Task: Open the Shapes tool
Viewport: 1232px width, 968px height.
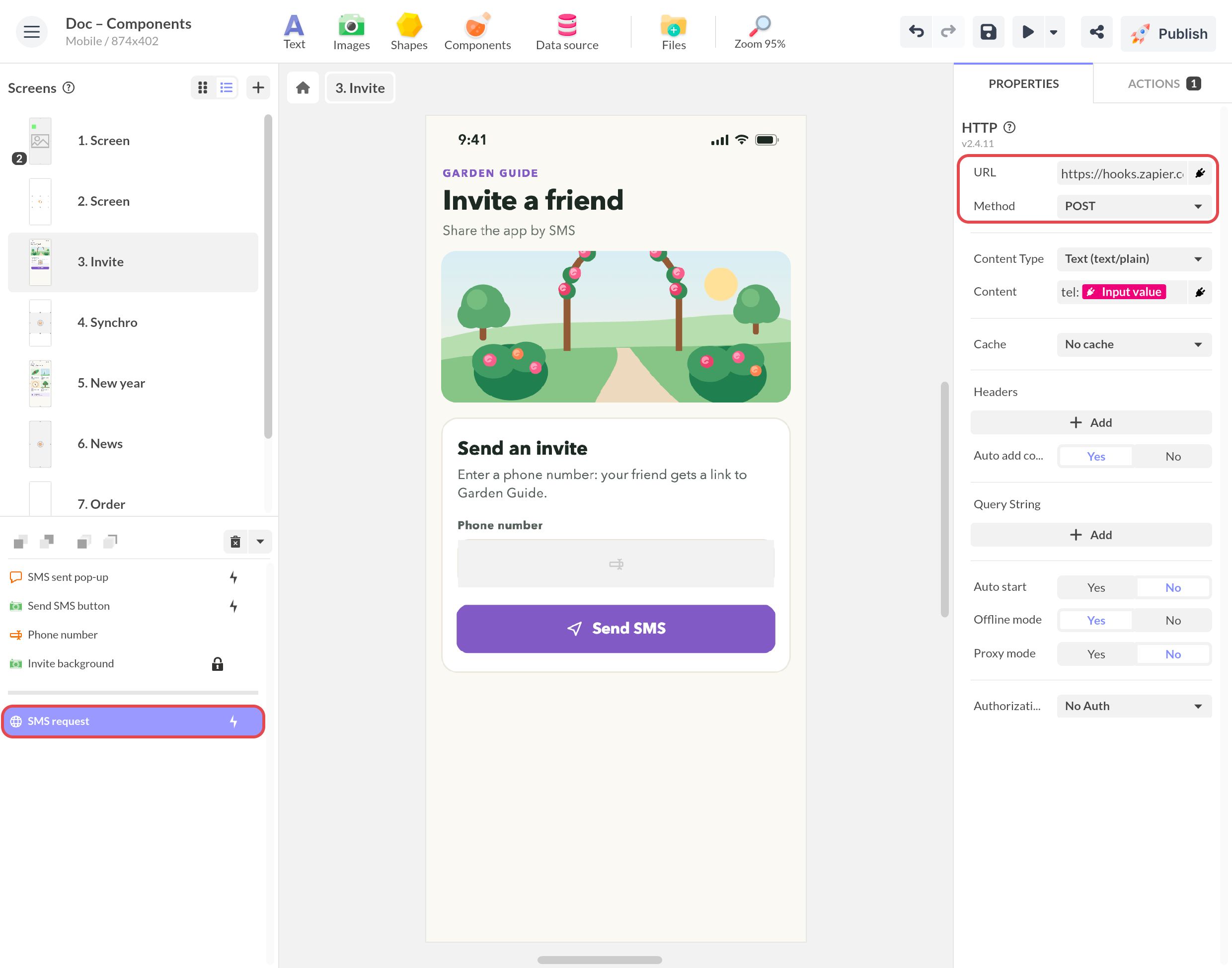Action: coord(408,32)
